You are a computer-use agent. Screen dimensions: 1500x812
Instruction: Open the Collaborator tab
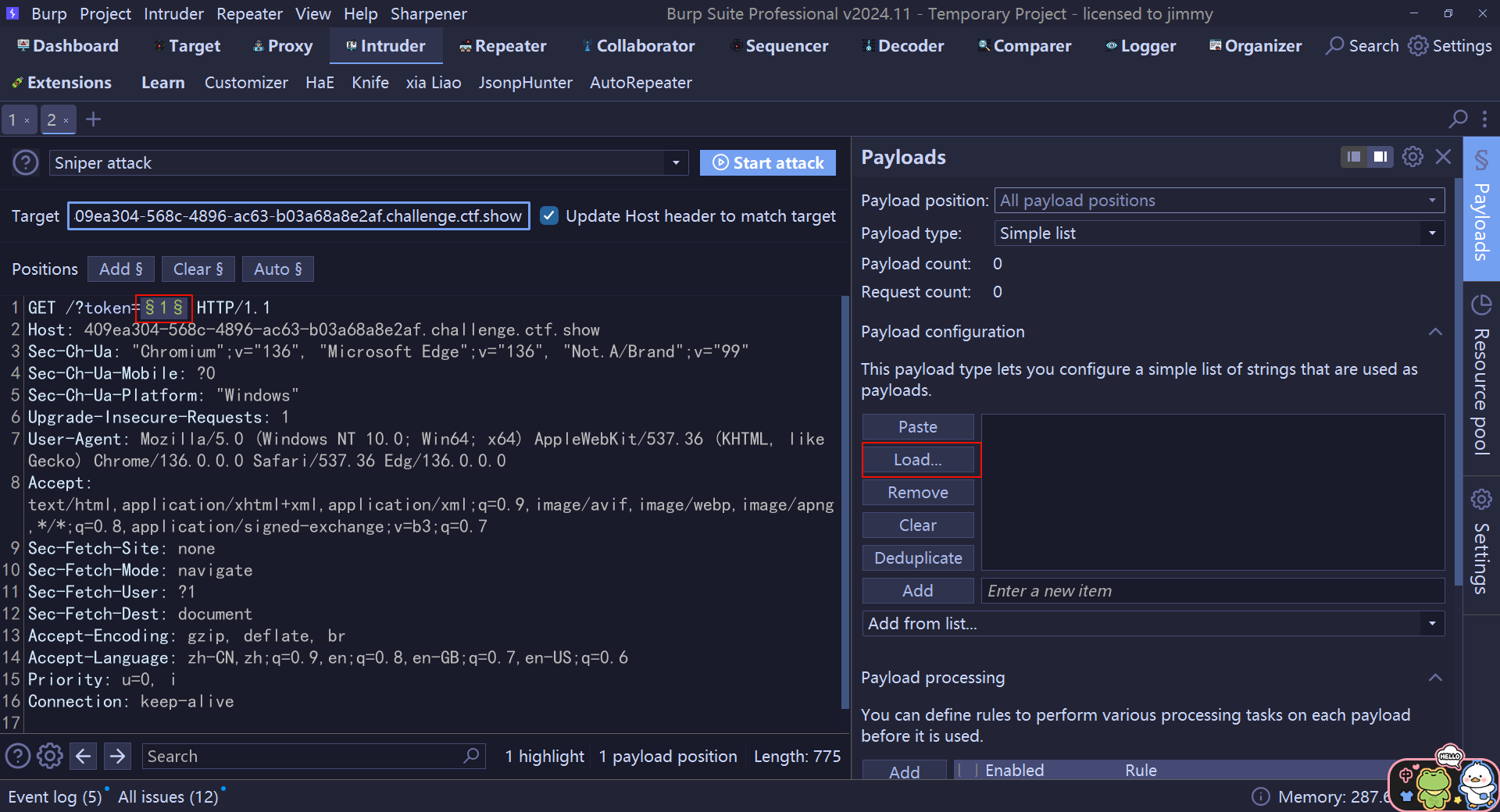639,46
